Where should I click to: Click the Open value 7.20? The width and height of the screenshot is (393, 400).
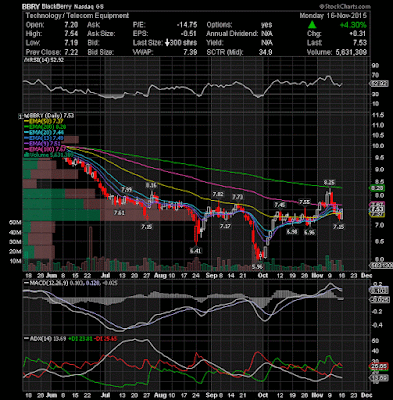pyautogui.click(x=72, y=25)
